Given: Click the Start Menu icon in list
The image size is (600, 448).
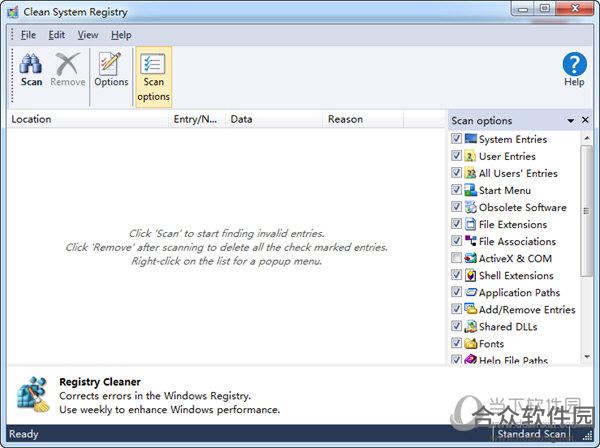Looking at the screenshot, I should click(470, 190).
